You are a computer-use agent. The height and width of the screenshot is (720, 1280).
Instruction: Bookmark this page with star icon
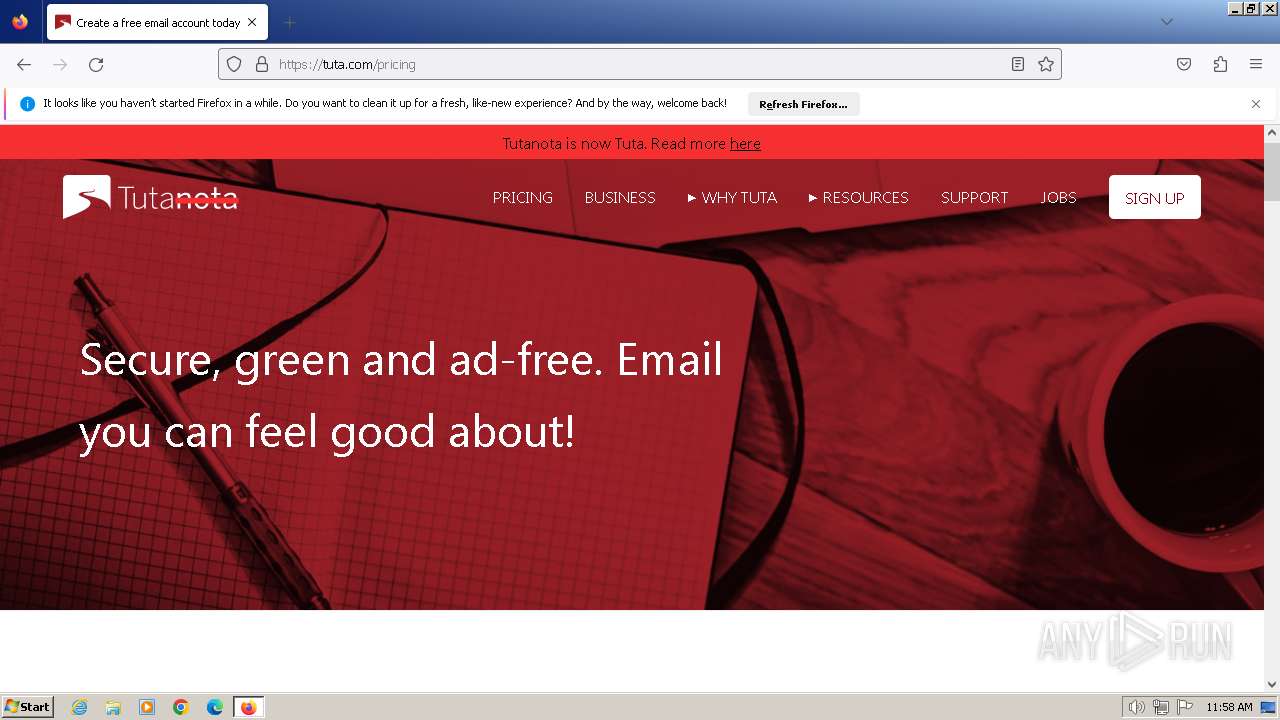(1046, 64)
